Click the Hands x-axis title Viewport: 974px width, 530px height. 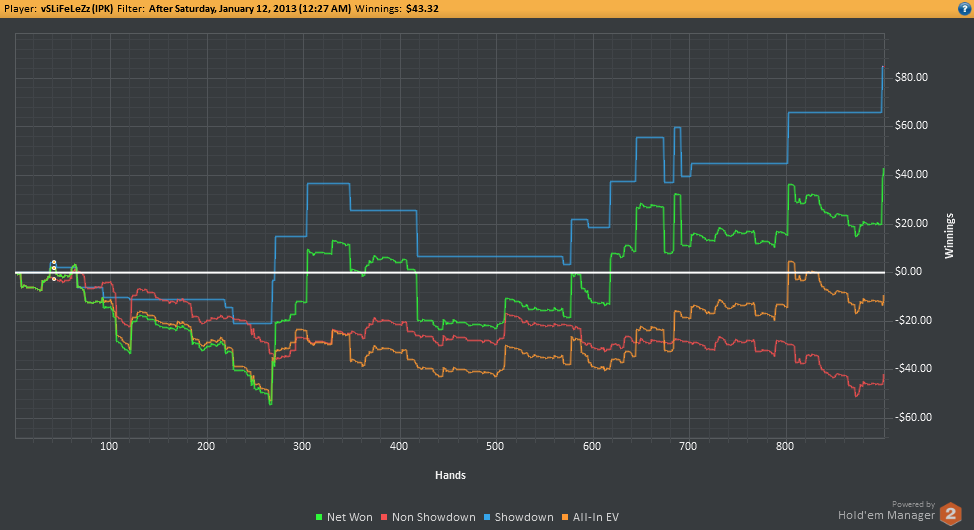coord(450,475)
